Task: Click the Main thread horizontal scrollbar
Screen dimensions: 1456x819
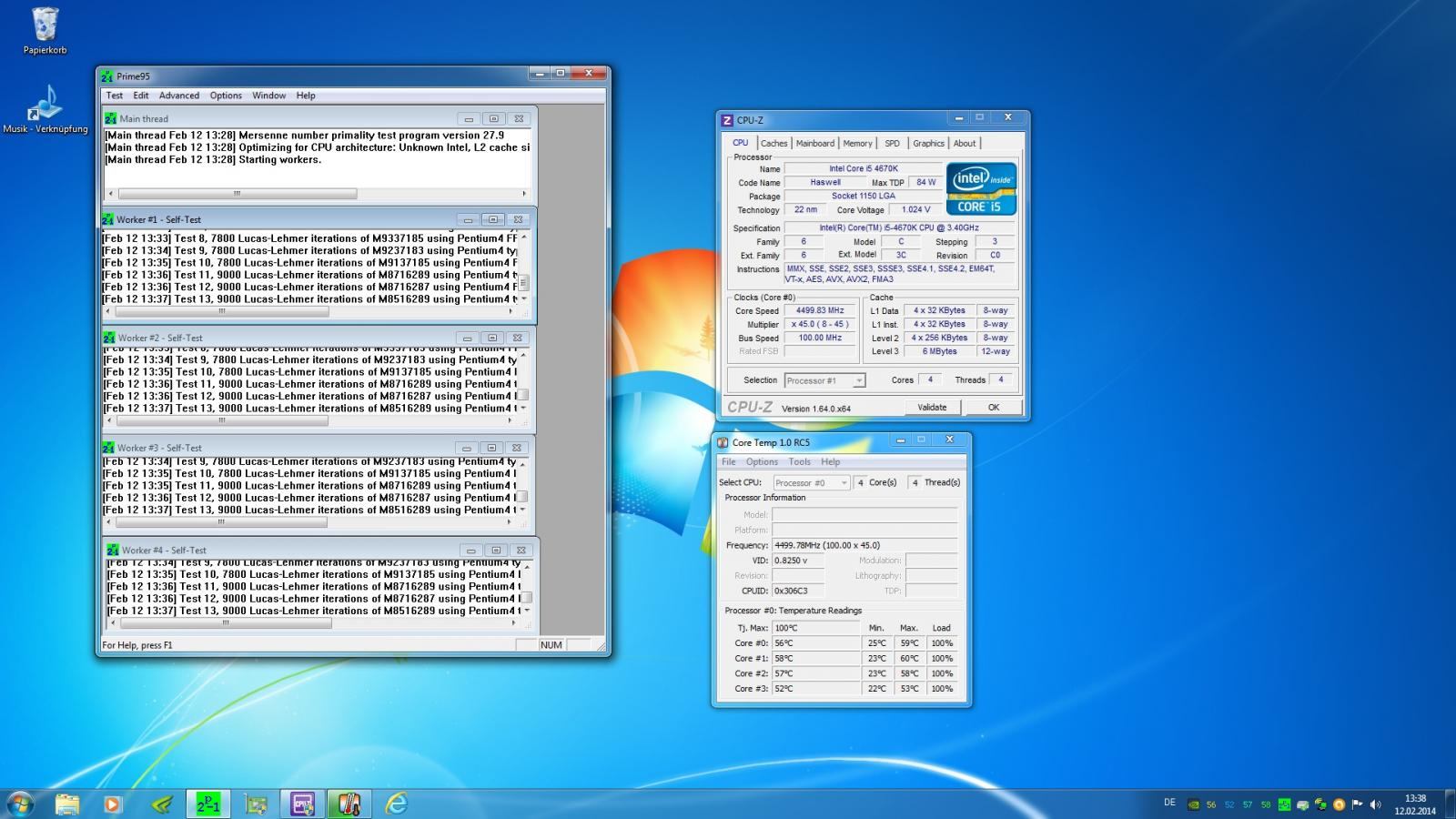Action: click(x=318, y=193)
